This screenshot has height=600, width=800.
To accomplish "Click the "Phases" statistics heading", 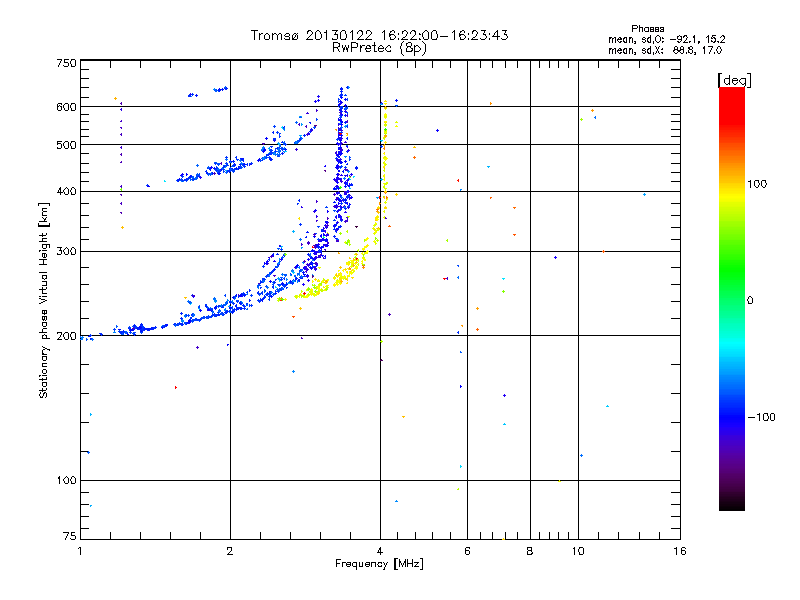I will tap(647, 29).
